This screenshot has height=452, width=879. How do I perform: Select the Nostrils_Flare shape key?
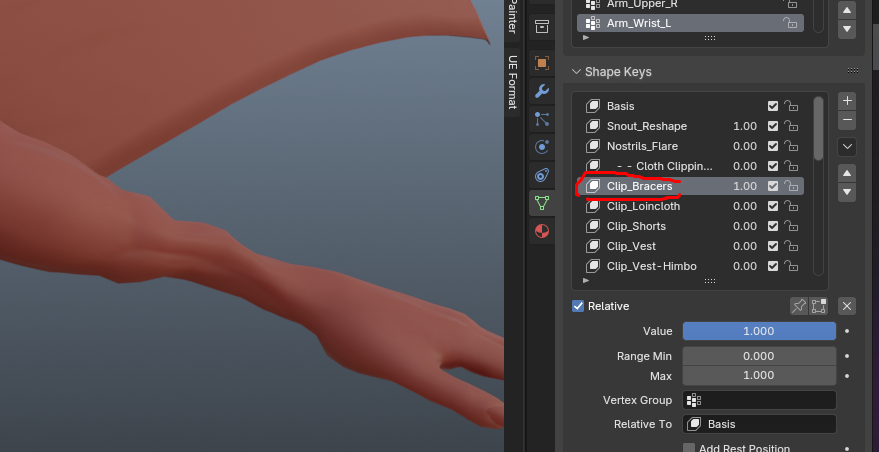pos(690,146)
